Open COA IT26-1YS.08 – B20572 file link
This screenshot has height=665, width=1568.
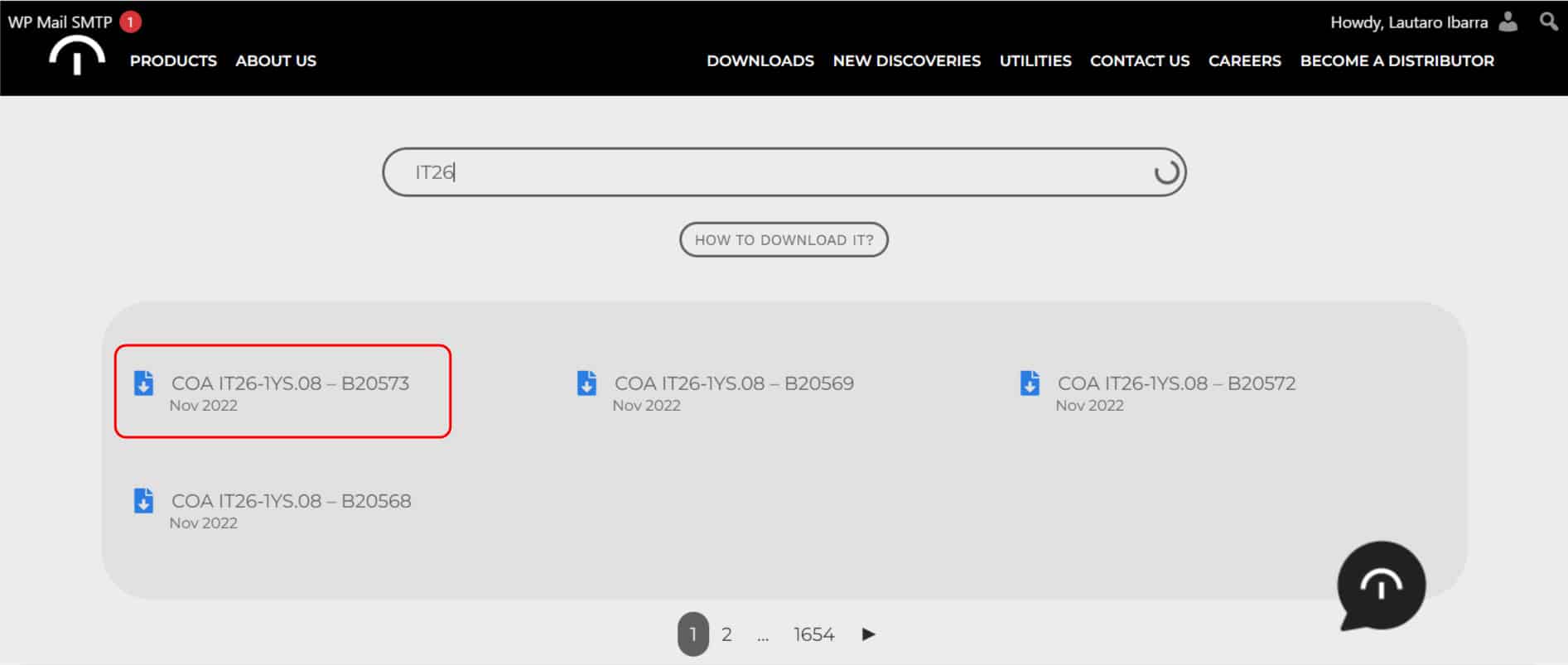click(1175, 383)
